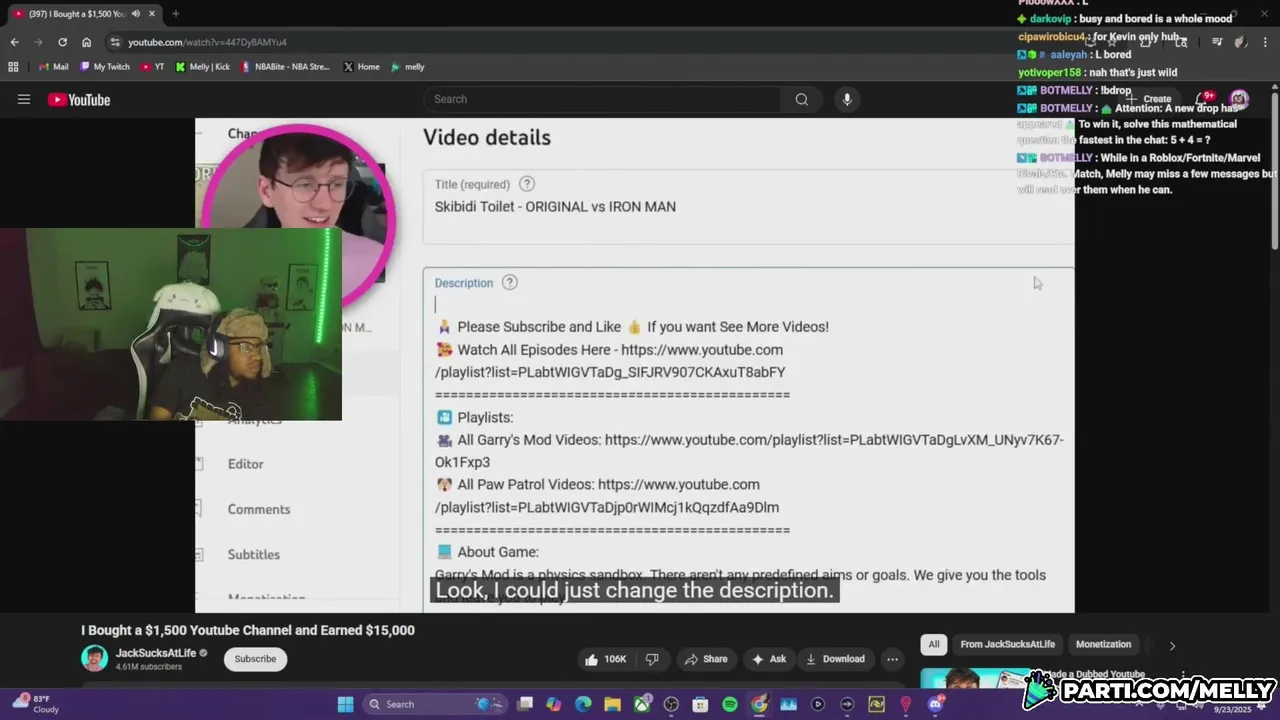Open the melly bookmark
This screenshot has height=720, width=1280.
408,67
